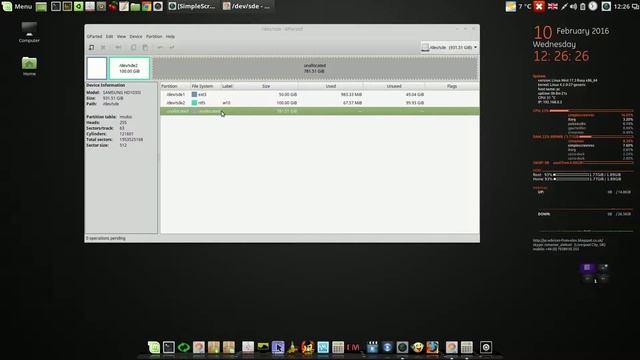Open the file manager folder icon in top panel
Screen dimensions: 640x360
[135, 7]
